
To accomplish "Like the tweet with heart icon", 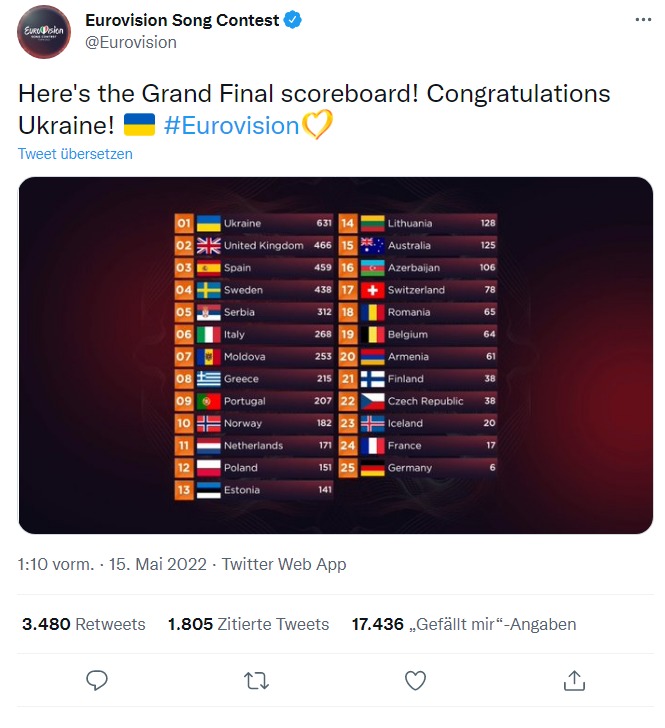I will [415, 680].
